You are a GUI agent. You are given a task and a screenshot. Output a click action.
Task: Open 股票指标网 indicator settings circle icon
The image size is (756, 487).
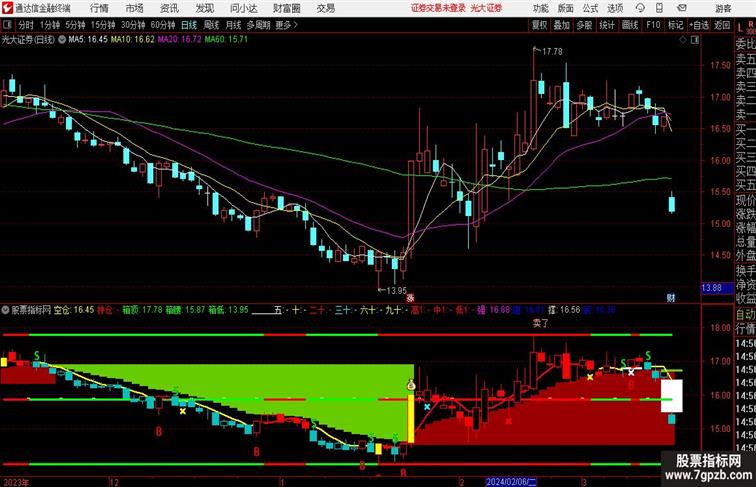coord(5,310)
